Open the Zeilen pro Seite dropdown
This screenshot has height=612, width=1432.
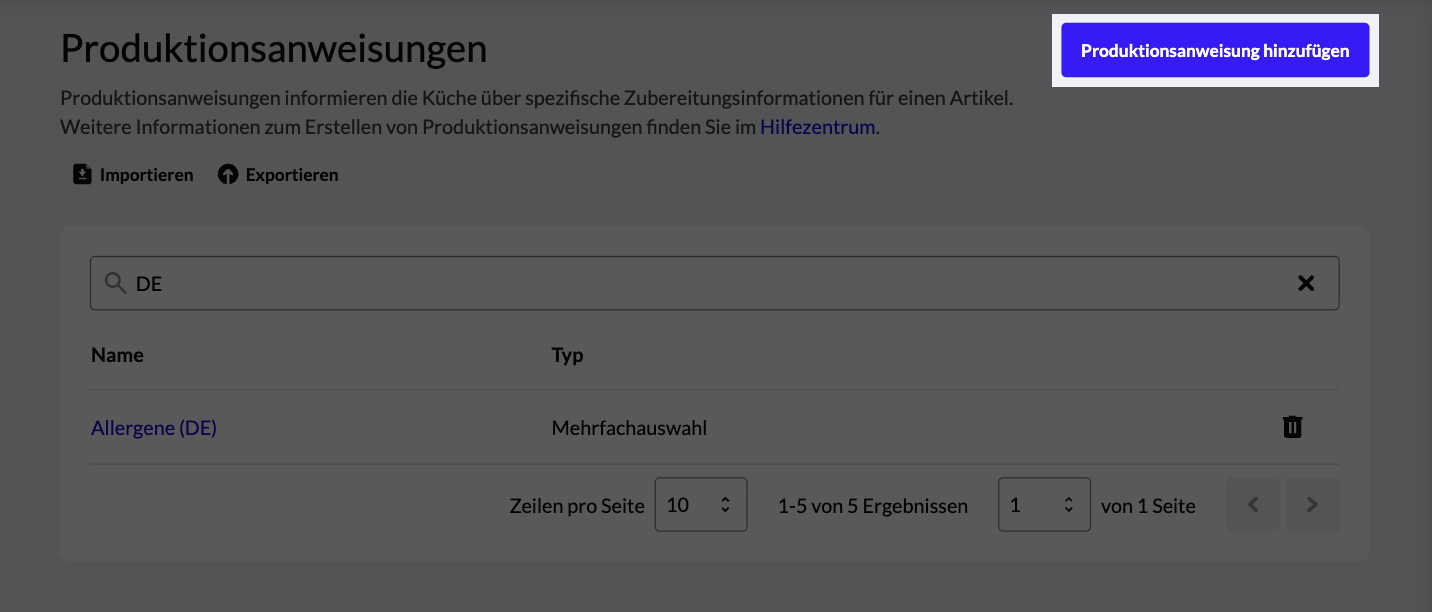tap(701, 505)
